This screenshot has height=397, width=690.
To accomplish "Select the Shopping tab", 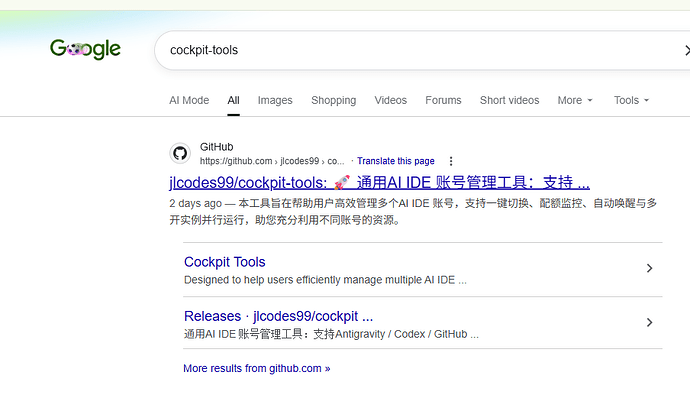I will click(x=334, y=100).
